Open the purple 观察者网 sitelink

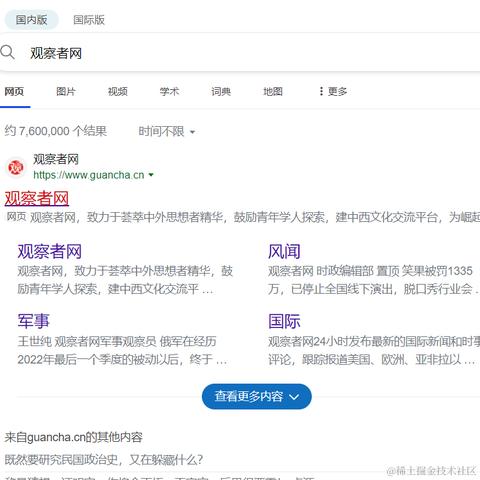tap(49, 251)
